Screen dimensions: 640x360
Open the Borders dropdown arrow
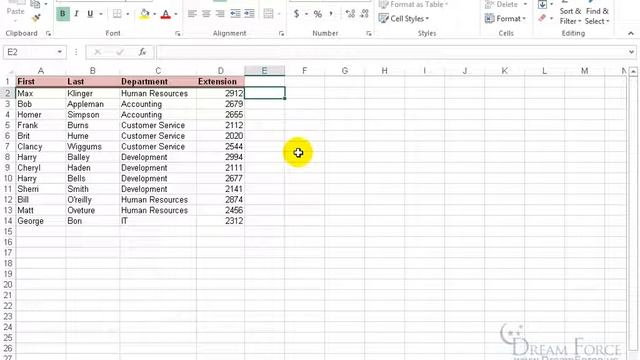click(128, 14)
